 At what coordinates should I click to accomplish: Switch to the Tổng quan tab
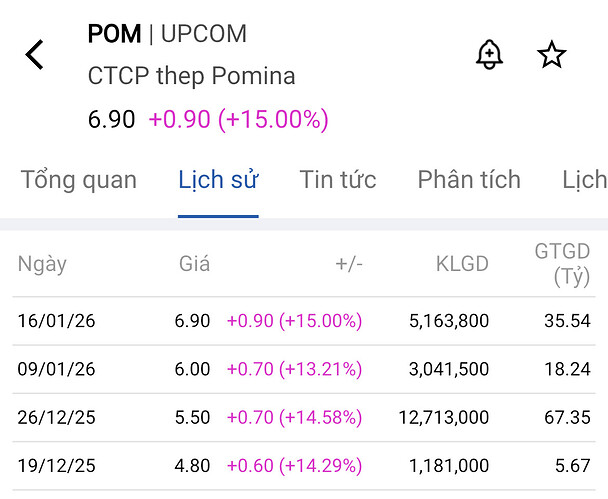coord(79,180)
